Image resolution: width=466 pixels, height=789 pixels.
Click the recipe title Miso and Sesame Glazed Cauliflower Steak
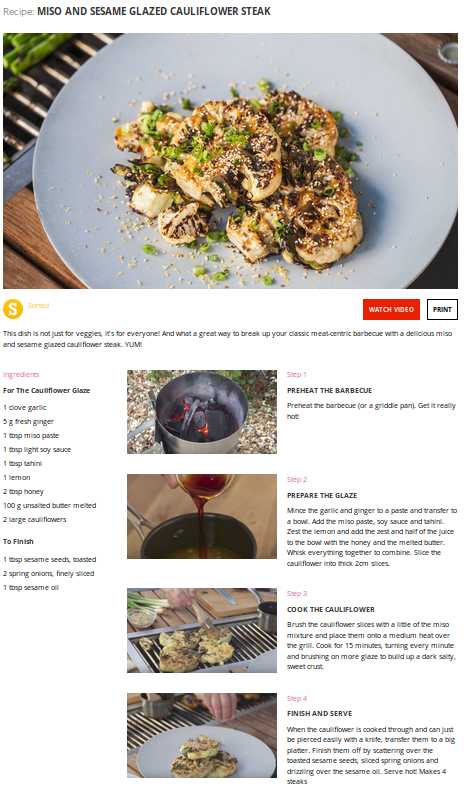tap(154, 11)
